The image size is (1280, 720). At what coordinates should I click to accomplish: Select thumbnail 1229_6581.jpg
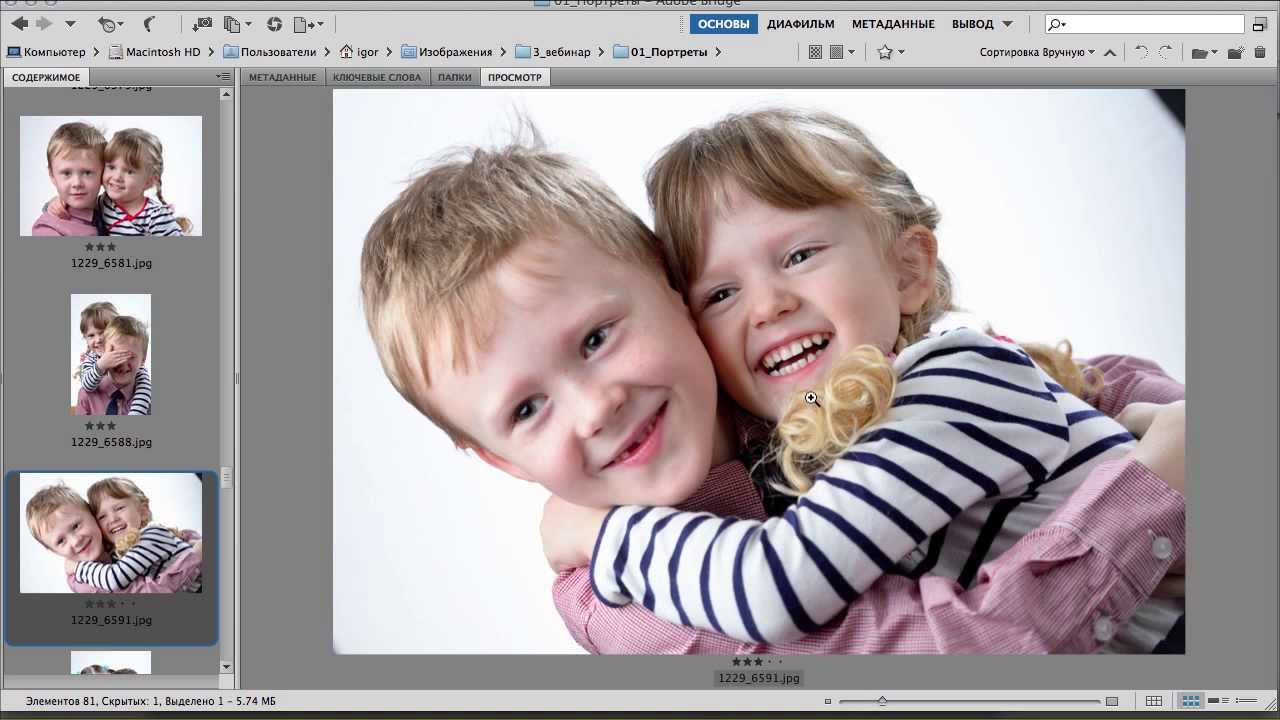click(x=111, y=176)
